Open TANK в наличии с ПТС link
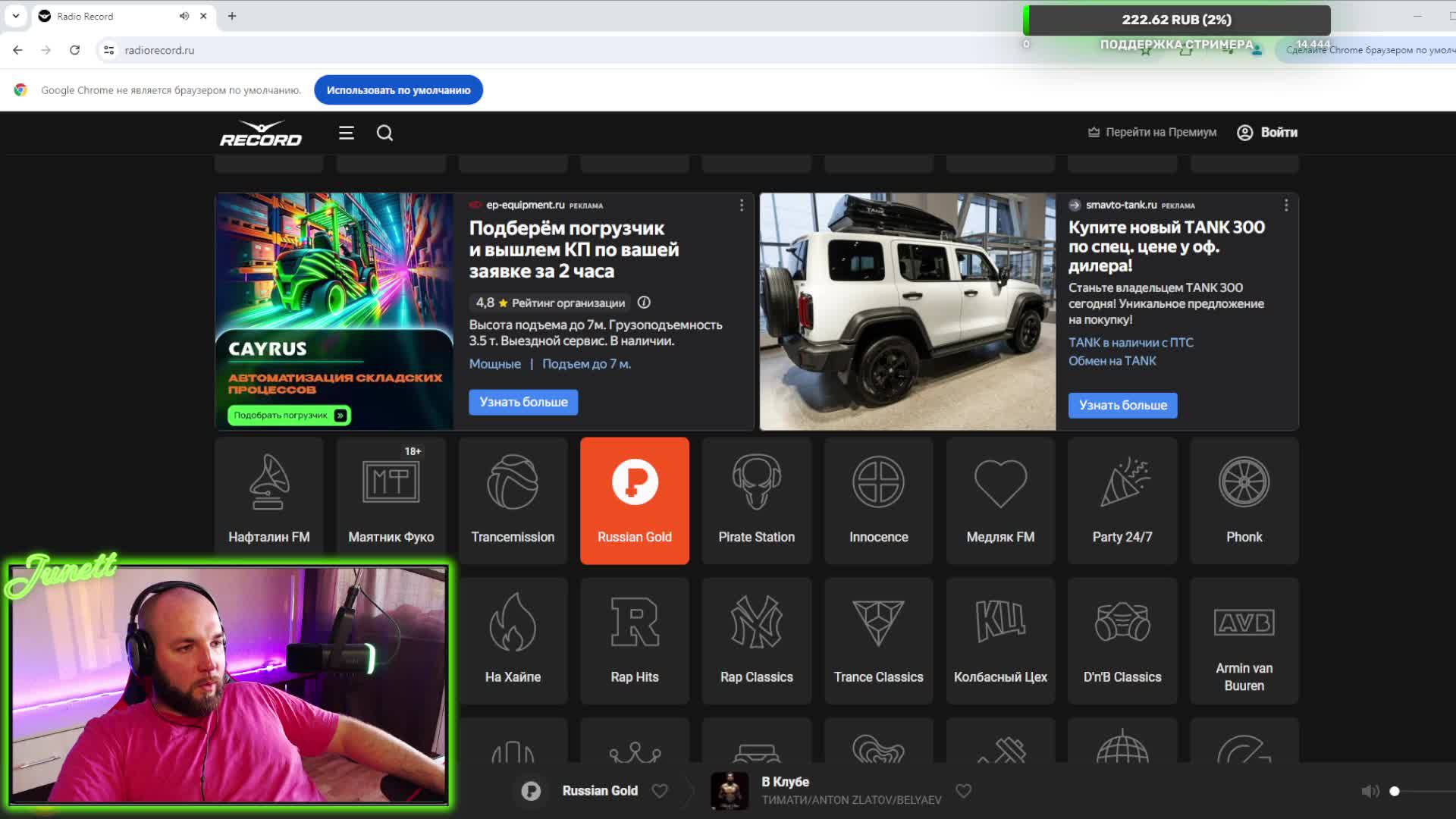Viewport: 1456px width, 819px height. (1131, 343)
